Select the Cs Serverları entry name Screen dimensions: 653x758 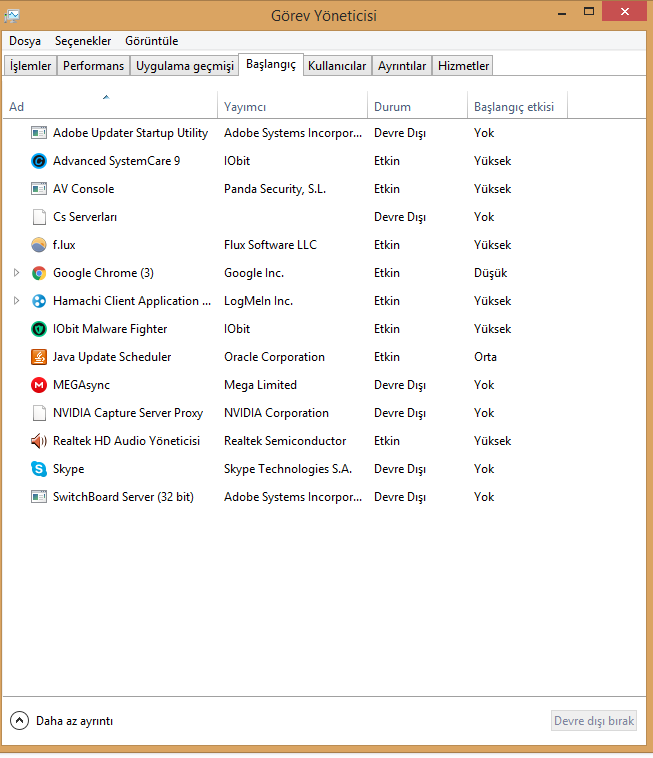pos(85,217)
